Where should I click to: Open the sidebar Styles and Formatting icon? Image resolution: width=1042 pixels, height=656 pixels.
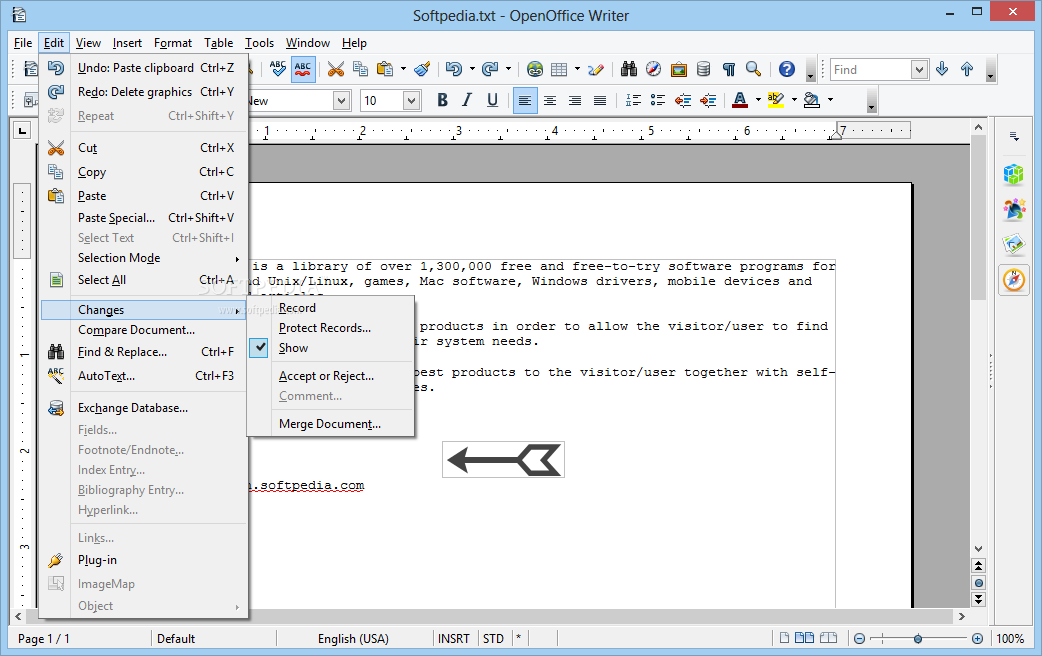click(x=1013, y=210)
